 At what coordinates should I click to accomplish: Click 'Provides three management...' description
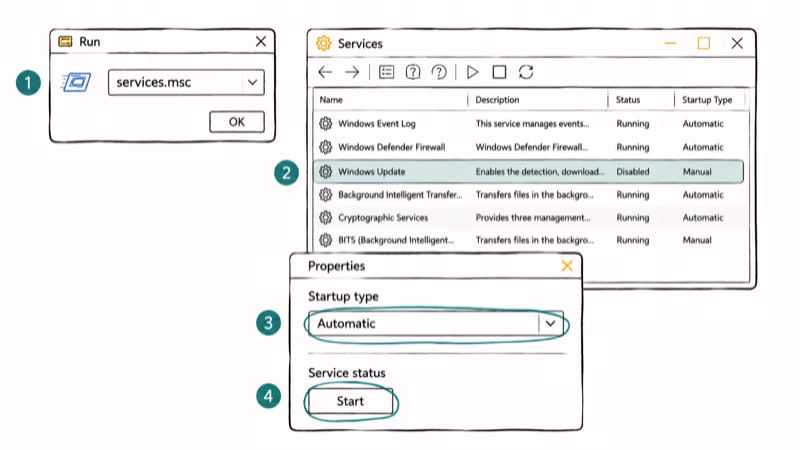(533, 217)
